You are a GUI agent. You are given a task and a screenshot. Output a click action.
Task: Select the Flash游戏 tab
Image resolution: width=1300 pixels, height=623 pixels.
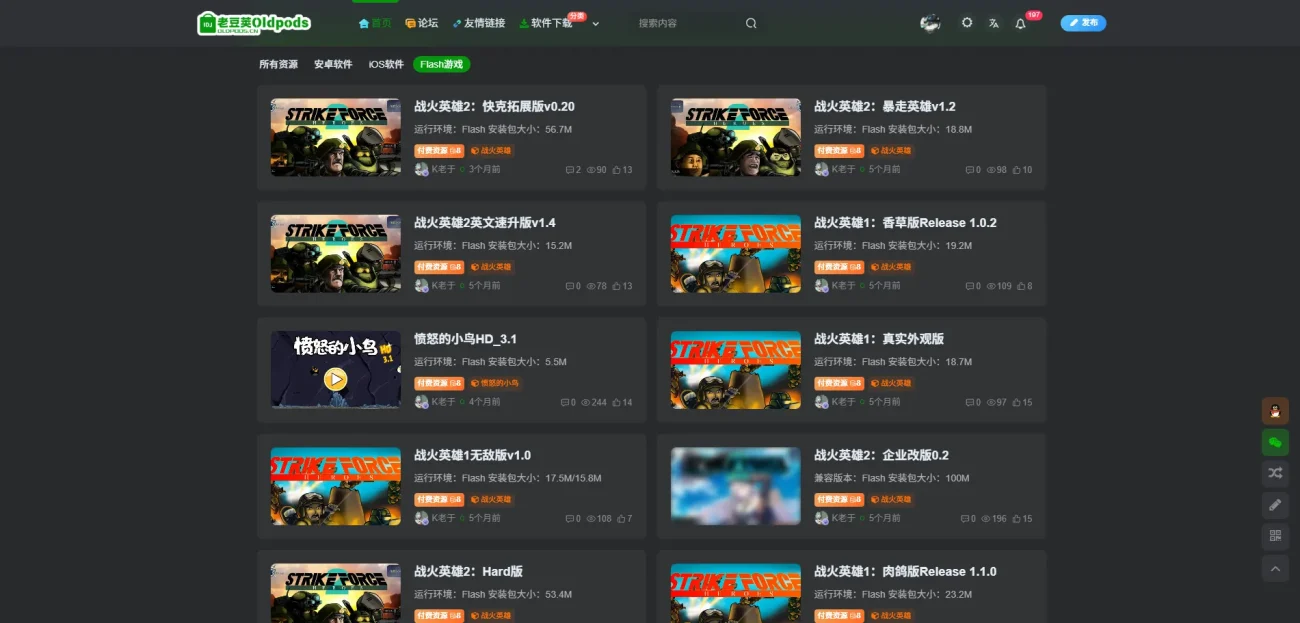tap(441, 64)
